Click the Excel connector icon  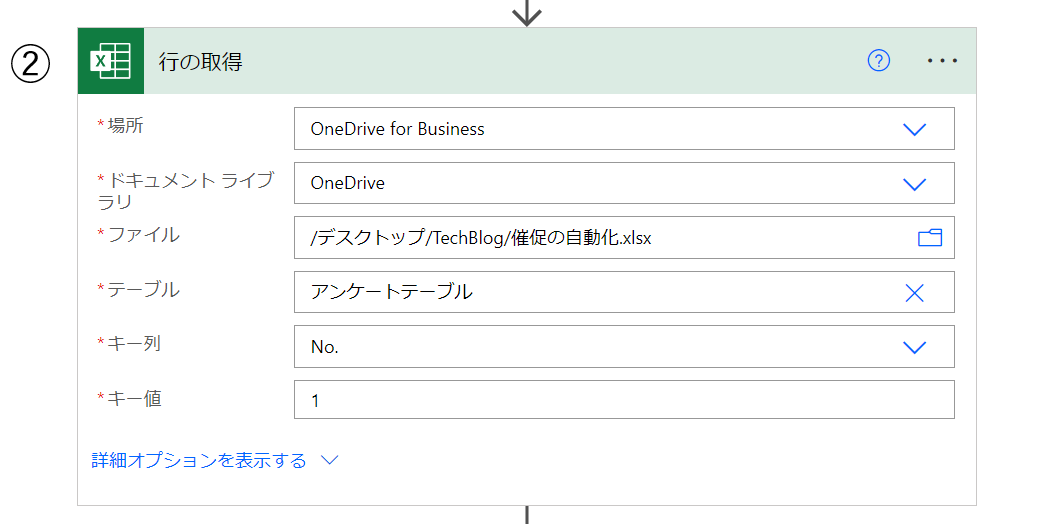110,61
